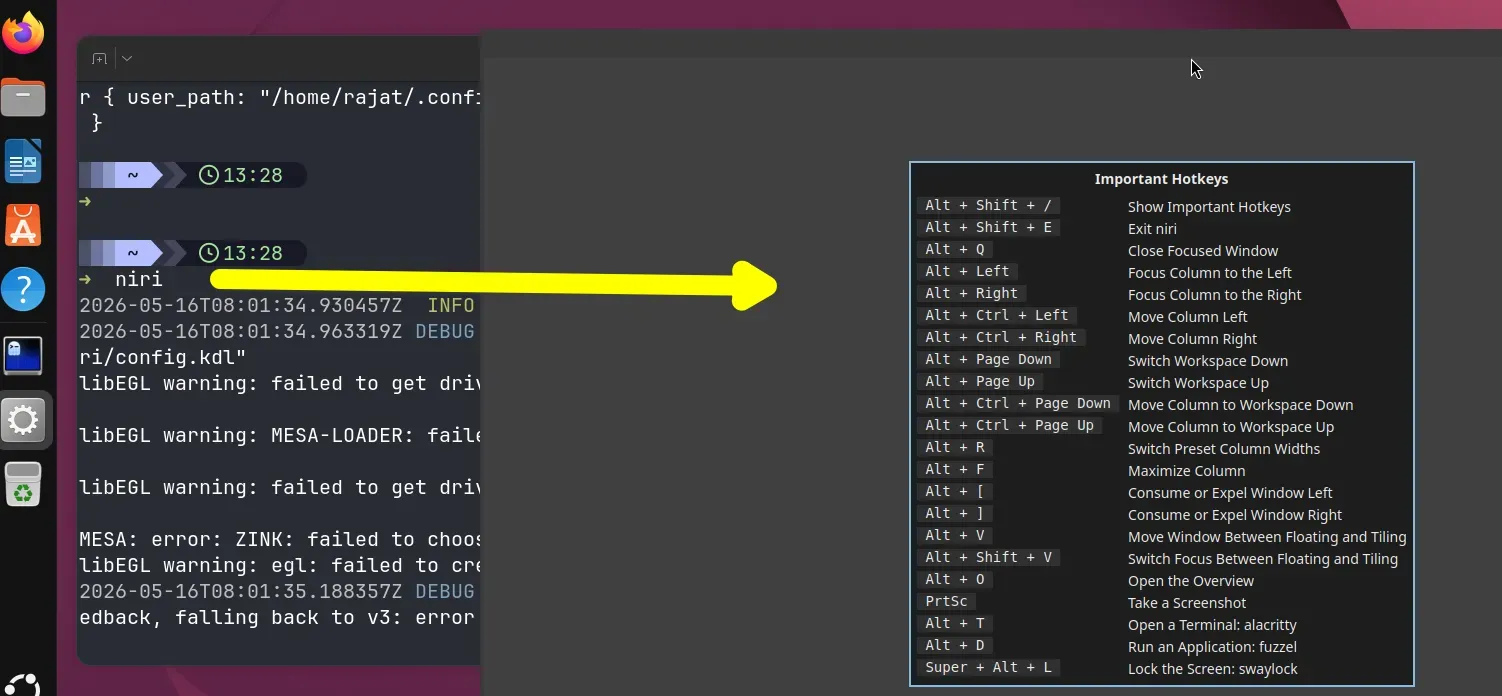This screenshot has width=1502, height=696.
Task: Select terminal line 'libEGL warning: egl: failed'
Action: 280,565
